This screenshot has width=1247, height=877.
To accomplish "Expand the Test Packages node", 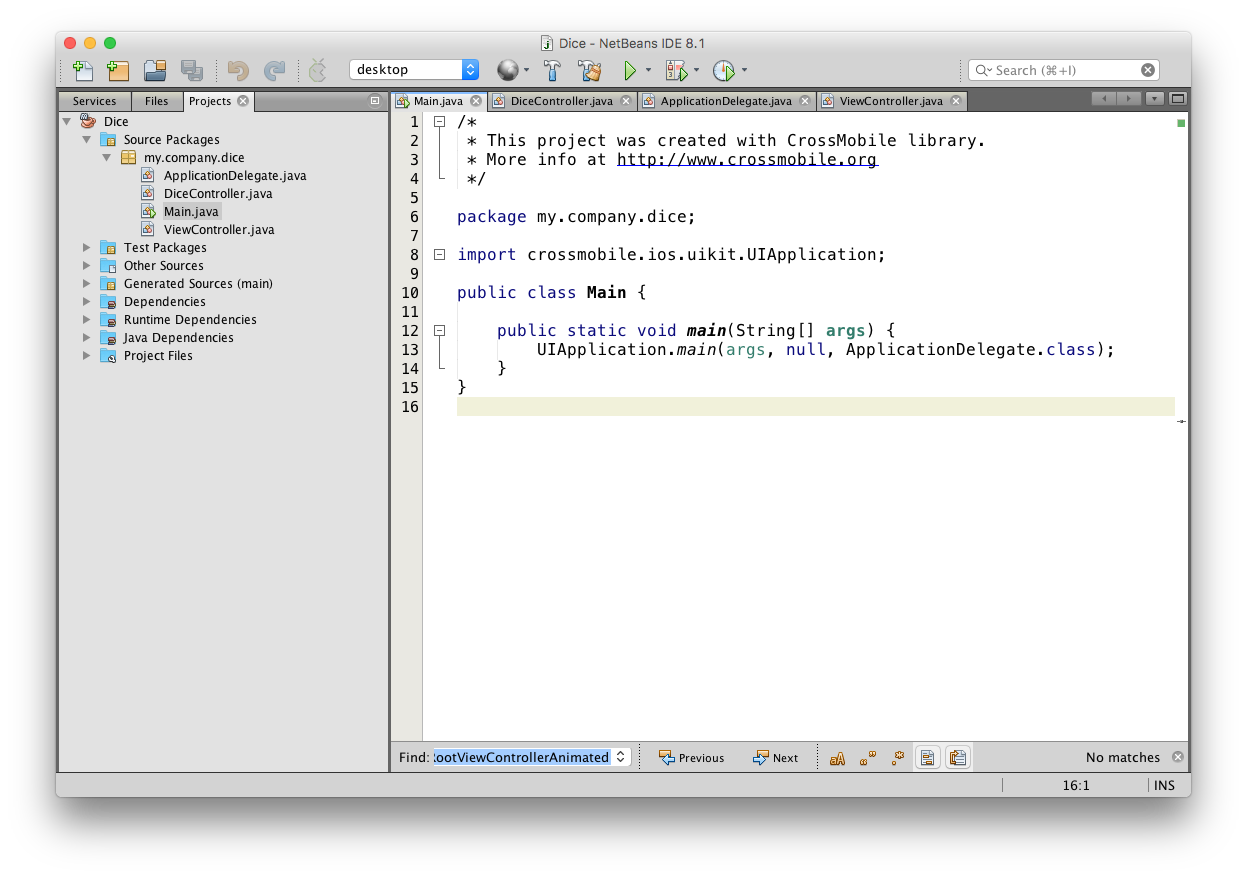I will pyautogui.click(x=87, y=247).
